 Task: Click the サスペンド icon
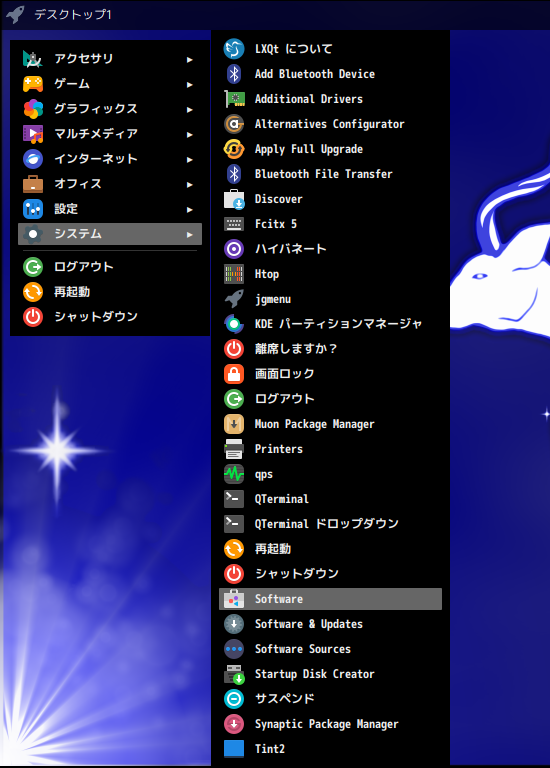(x=234, y=699)
